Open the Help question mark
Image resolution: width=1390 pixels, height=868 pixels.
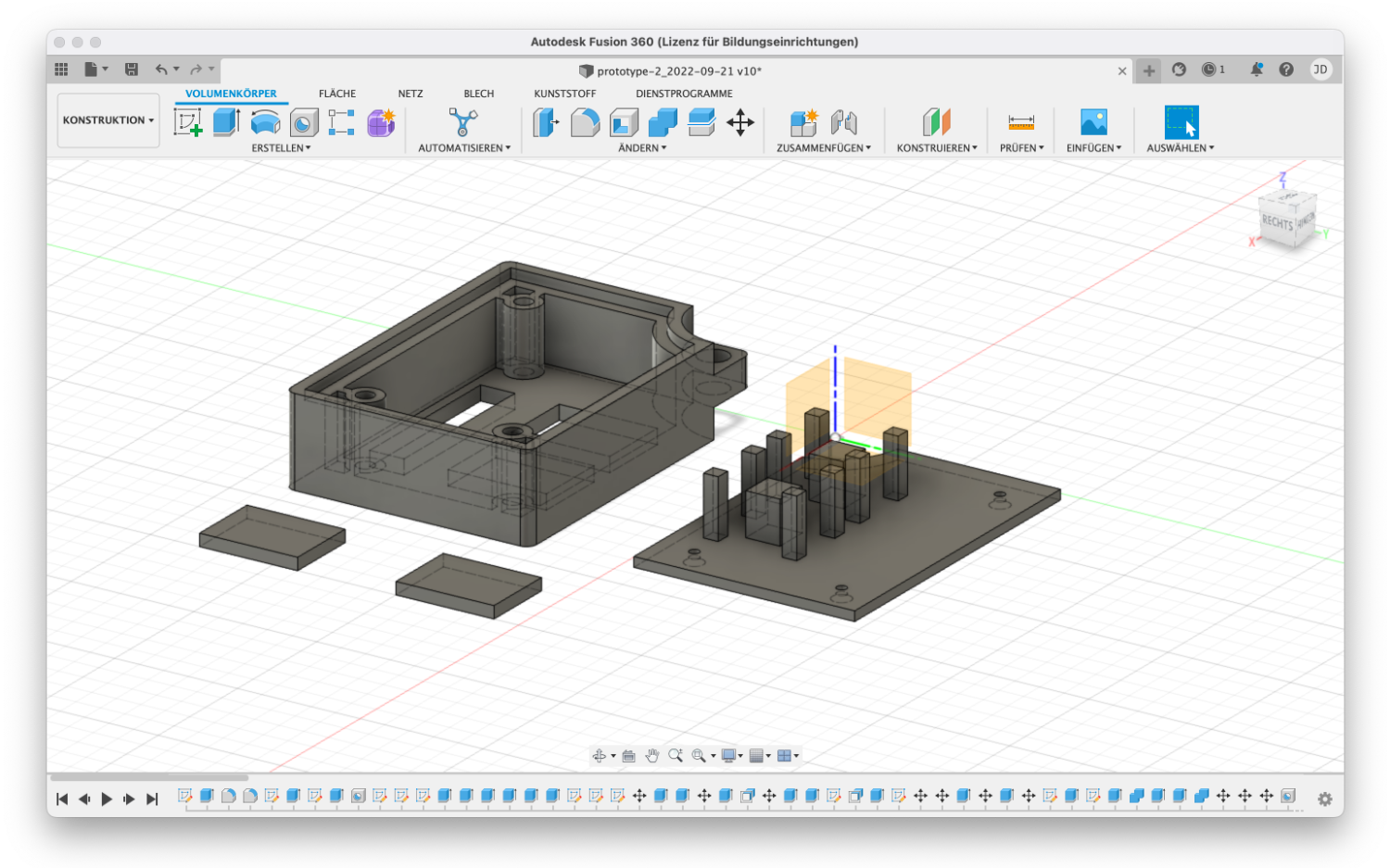1286,69
